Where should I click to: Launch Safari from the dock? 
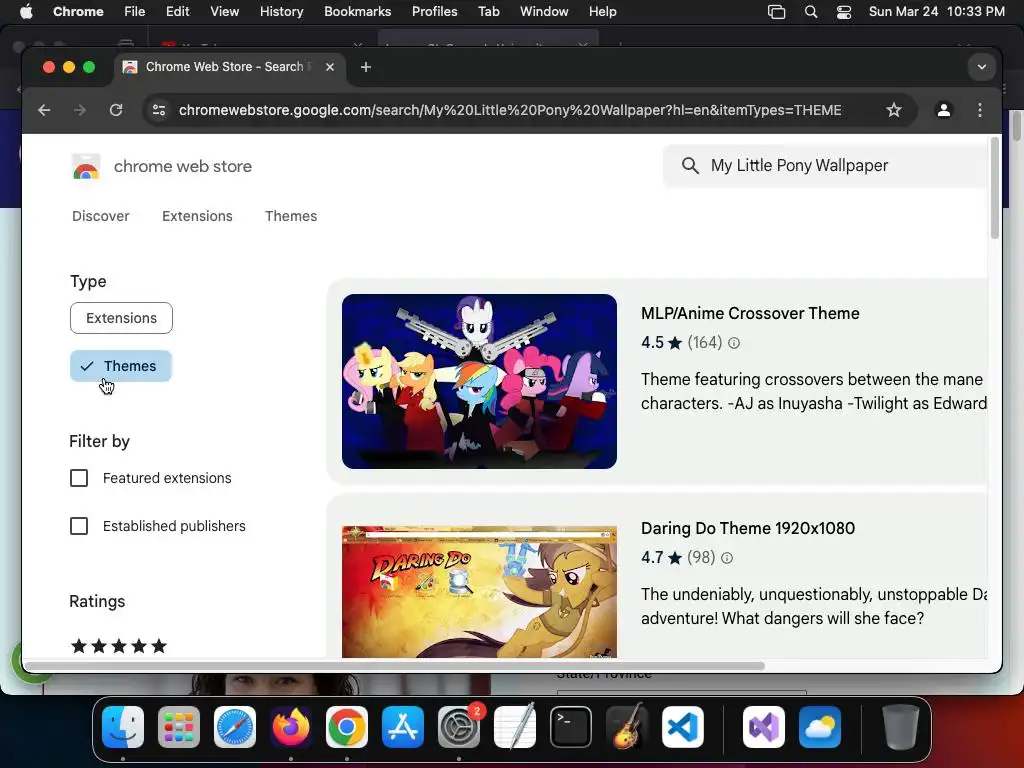coord(234,727)
